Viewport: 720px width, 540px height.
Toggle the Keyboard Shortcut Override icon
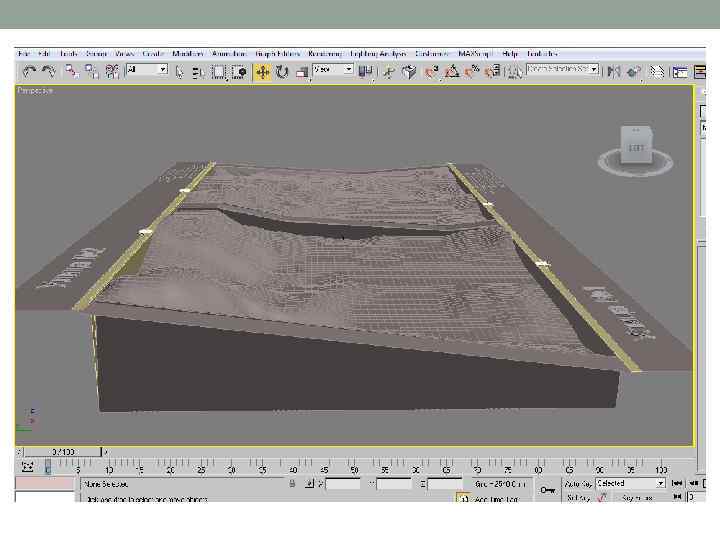point(409,72)
